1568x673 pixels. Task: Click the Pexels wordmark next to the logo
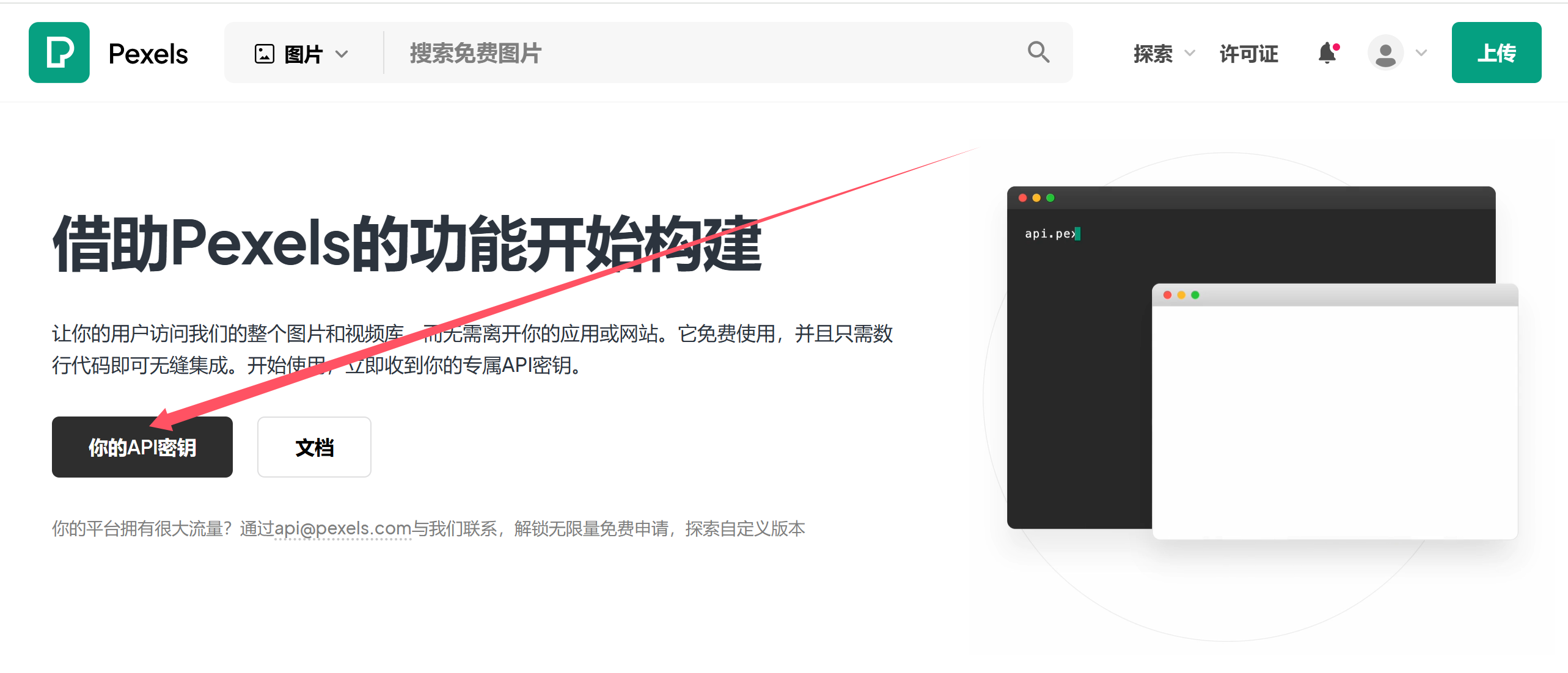tap(147, 53)
